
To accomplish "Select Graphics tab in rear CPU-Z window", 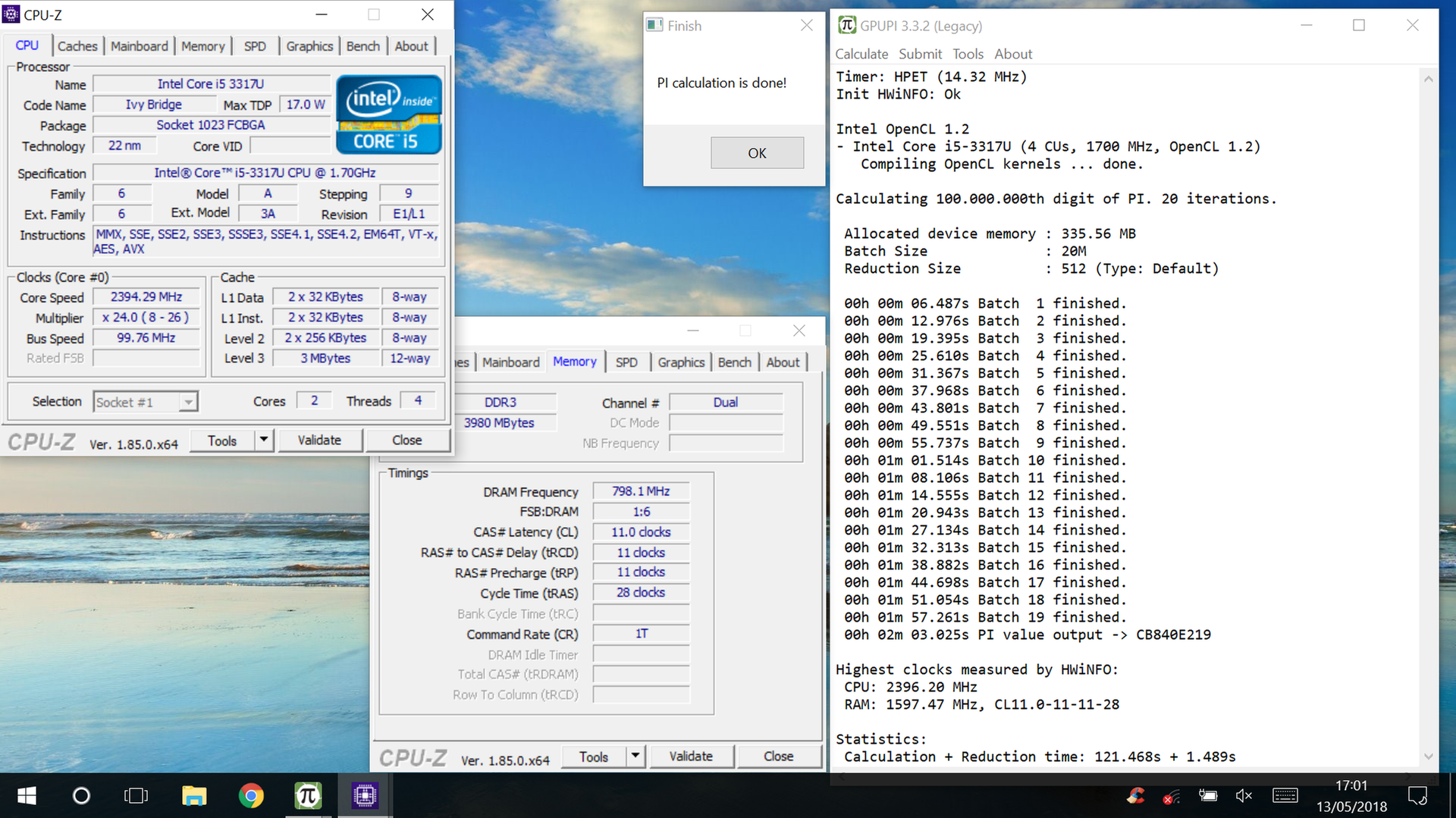I will [x=681, y=362].
